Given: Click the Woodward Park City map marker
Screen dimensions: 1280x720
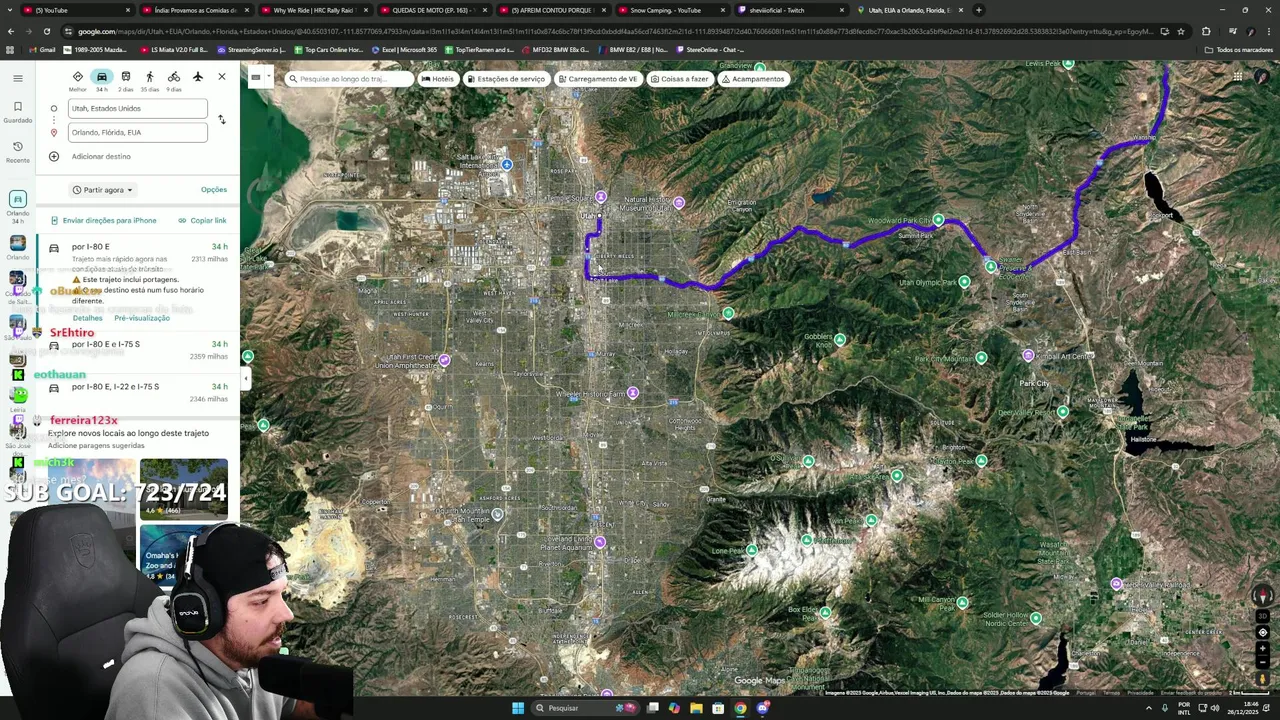Looking at the screenshot, I should click(938, 220).
